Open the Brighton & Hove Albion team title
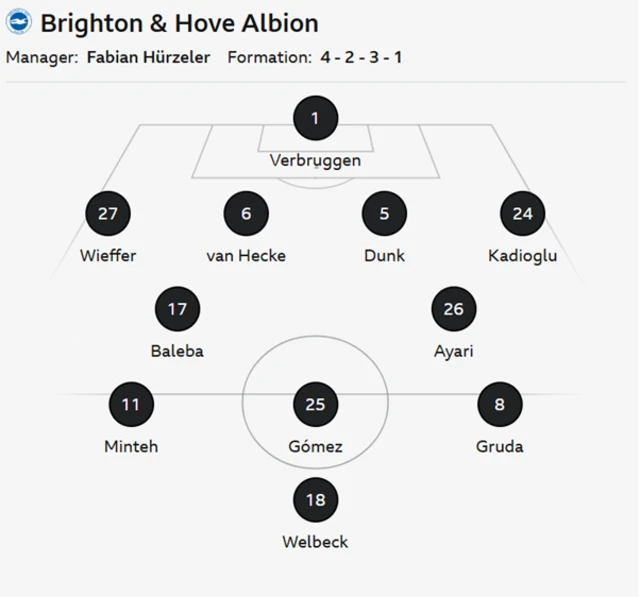The width and height of the screenshot is (640, 597). pos(179,23)
